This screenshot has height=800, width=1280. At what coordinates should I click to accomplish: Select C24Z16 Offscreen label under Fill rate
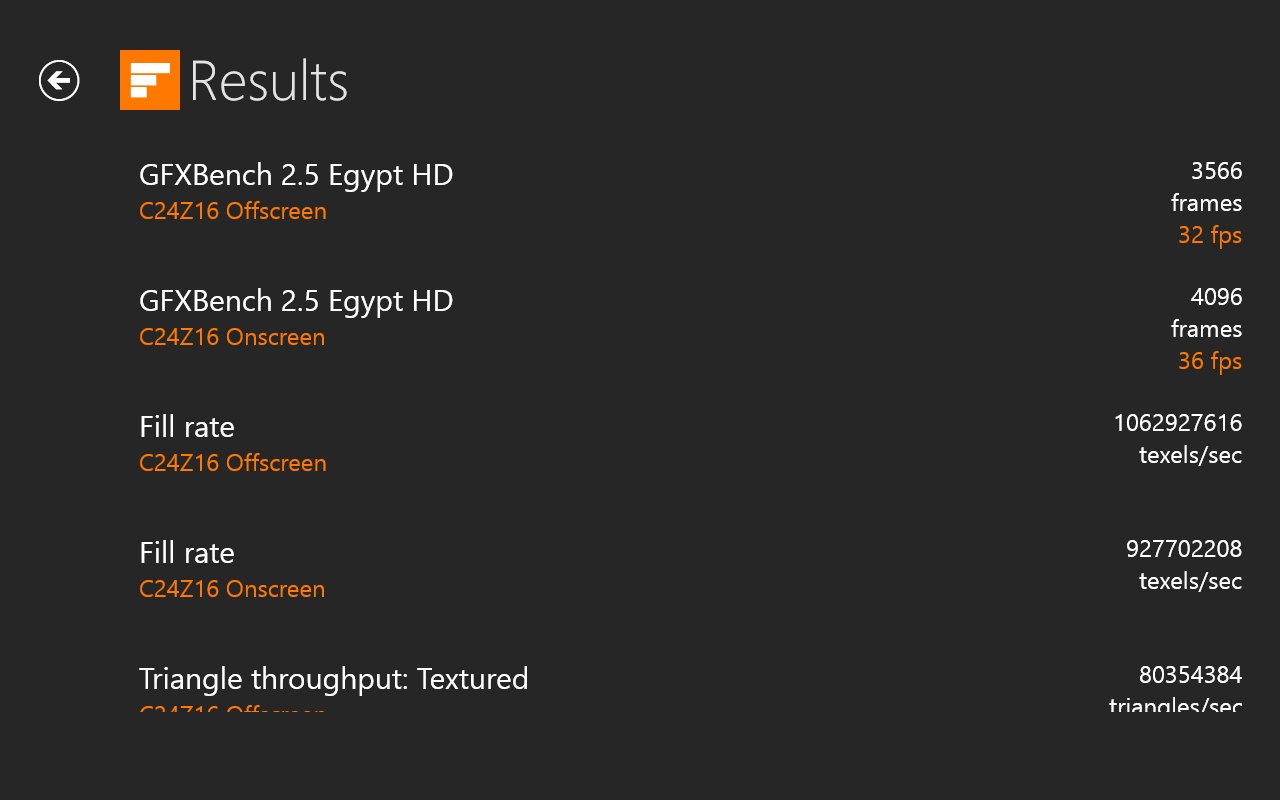click(x=233, y=463)
